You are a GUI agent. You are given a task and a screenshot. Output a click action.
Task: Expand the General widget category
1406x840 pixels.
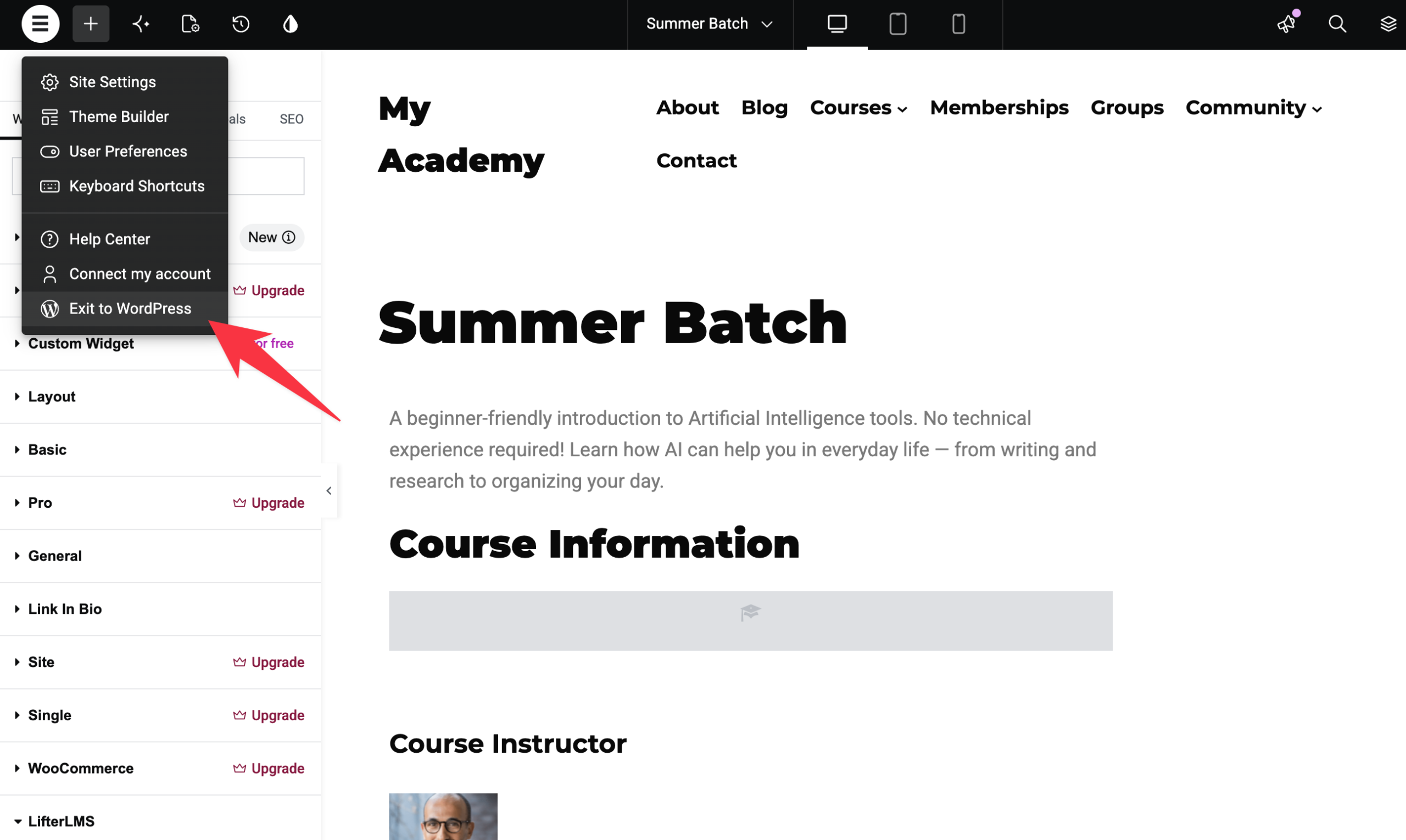(160, 556)
